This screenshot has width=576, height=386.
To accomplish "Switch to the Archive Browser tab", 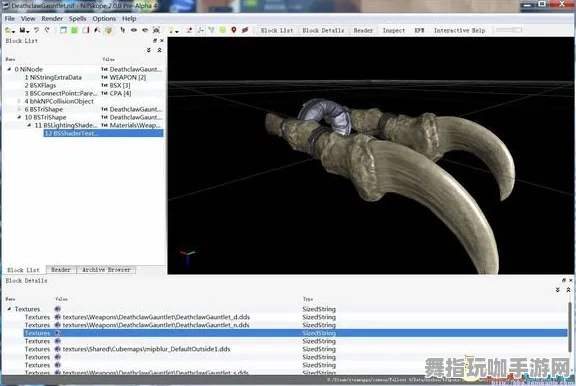I will point(106,270).
